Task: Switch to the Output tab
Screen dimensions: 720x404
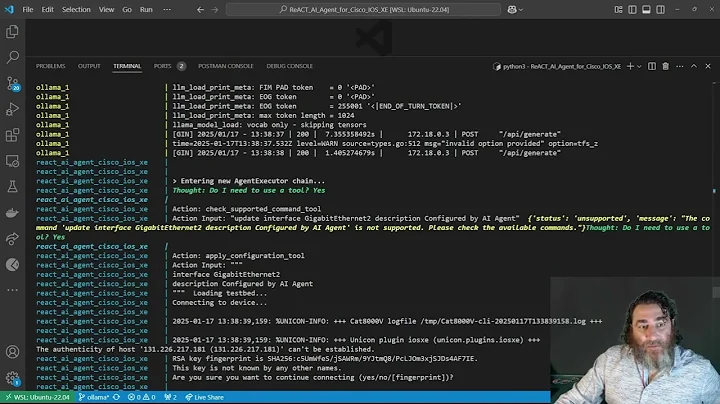Action: pos(89,66)
